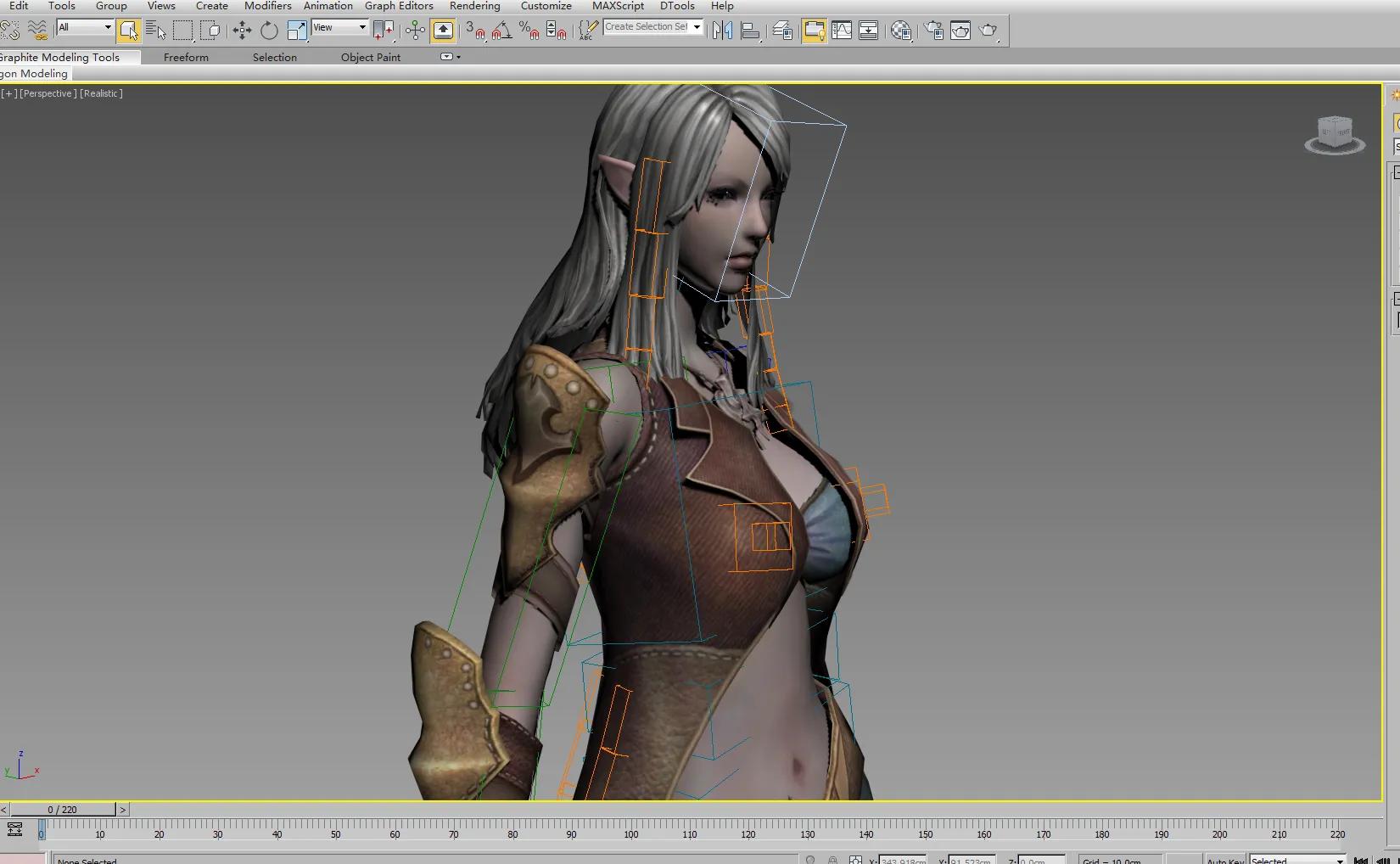
Task: Click the 0 / 220 time slider
Action: 63,810
